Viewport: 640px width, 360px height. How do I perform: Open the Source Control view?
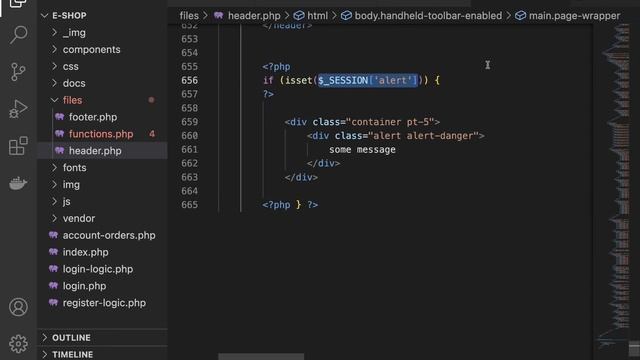18,72
